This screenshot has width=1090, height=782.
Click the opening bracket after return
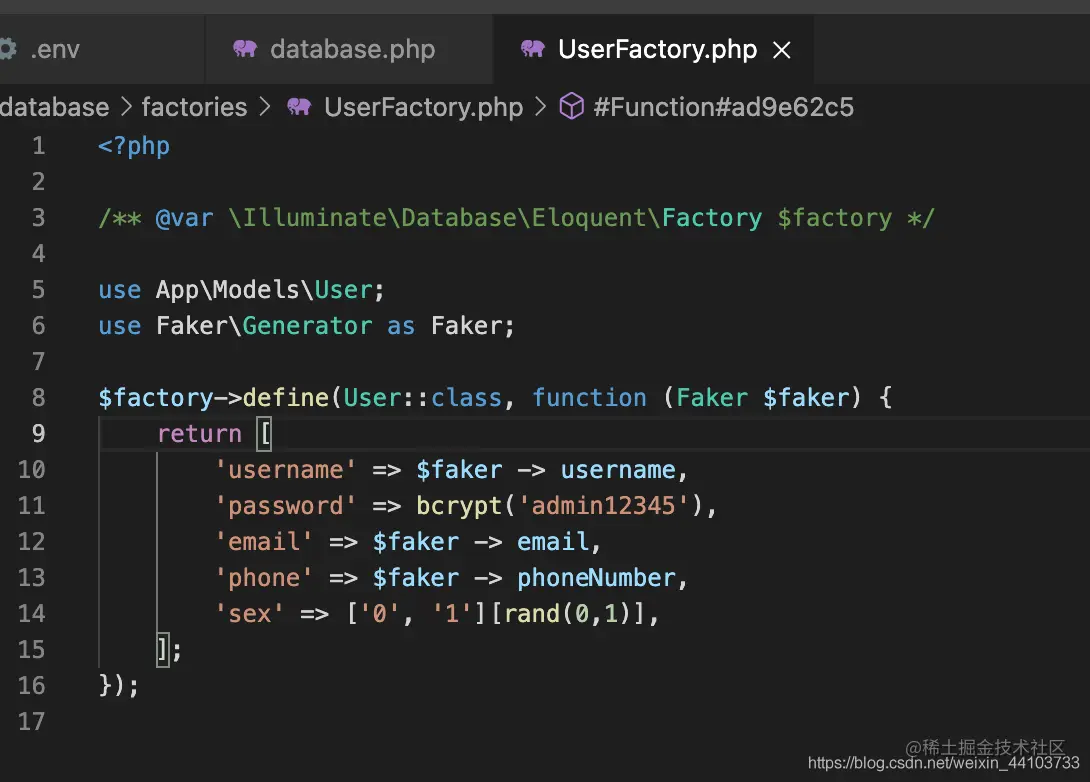click(x=264, y=434)
